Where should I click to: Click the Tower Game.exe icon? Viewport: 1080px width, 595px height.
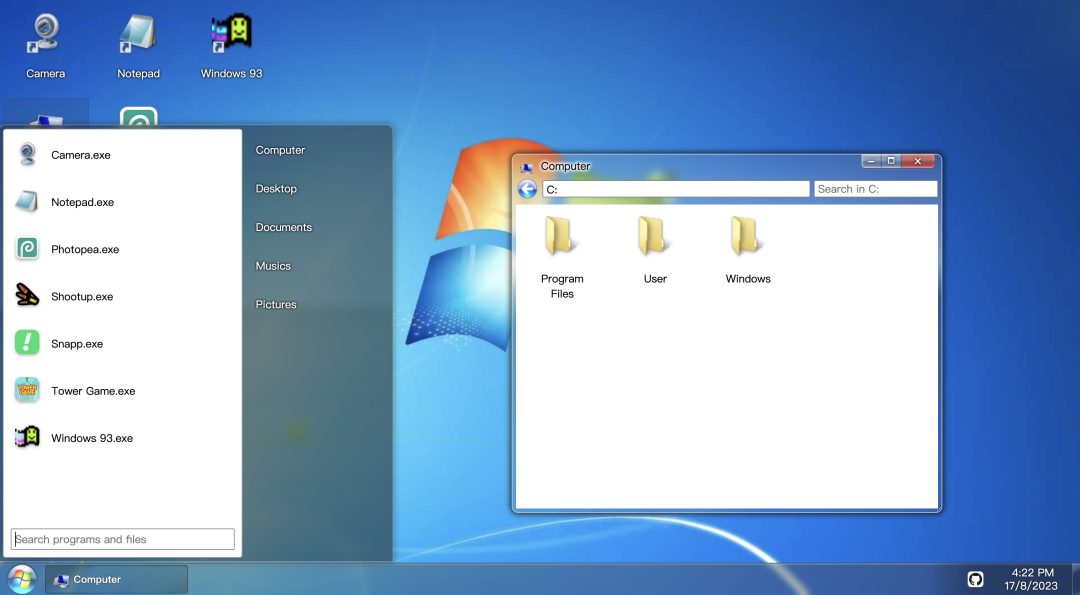click(x=28, y=390)
